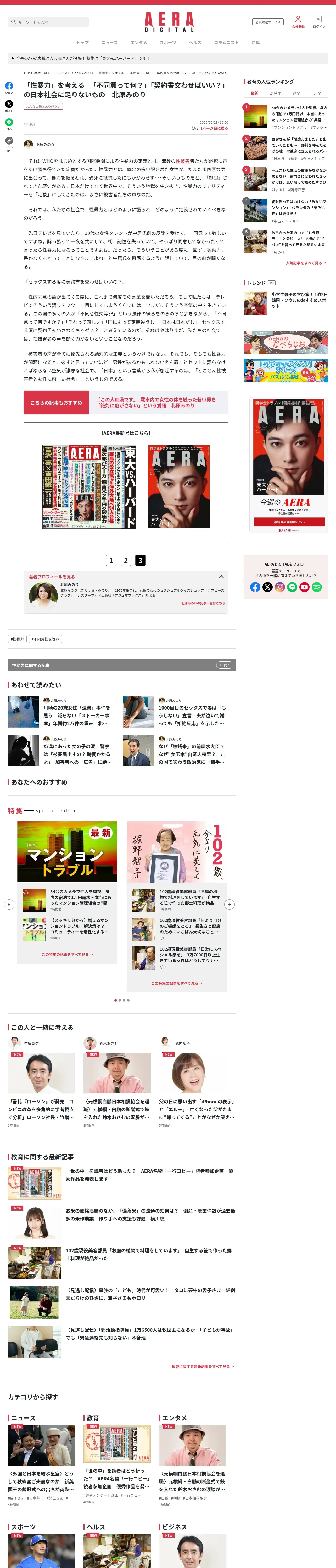Click the #性暴力 tag chip
The image size is (336, 1568).
[x=17, y=639]
